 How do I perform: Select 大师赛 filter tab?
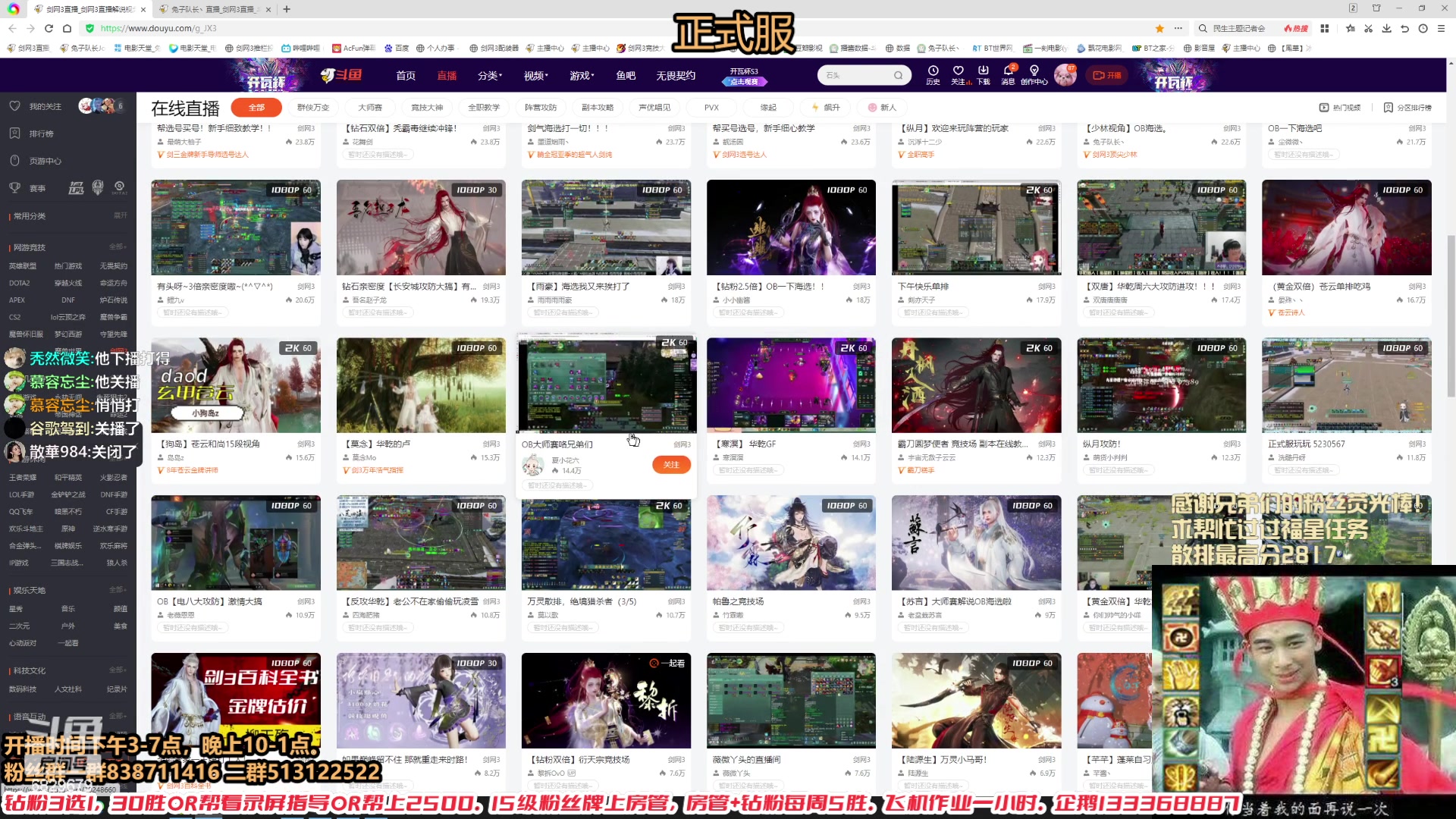(x=370, y=108)
